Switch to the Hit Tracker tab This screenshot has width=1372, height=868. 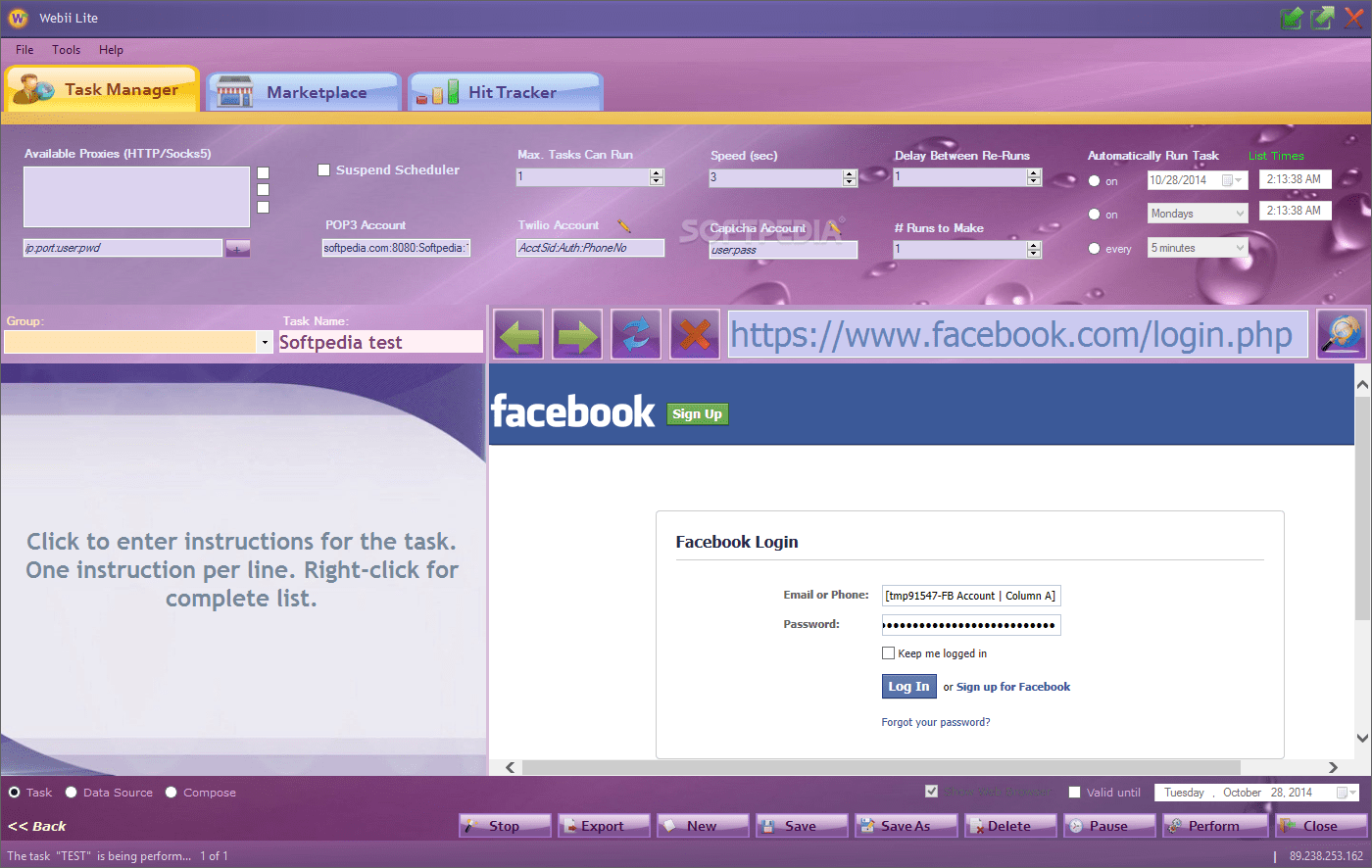coord(506,92)
